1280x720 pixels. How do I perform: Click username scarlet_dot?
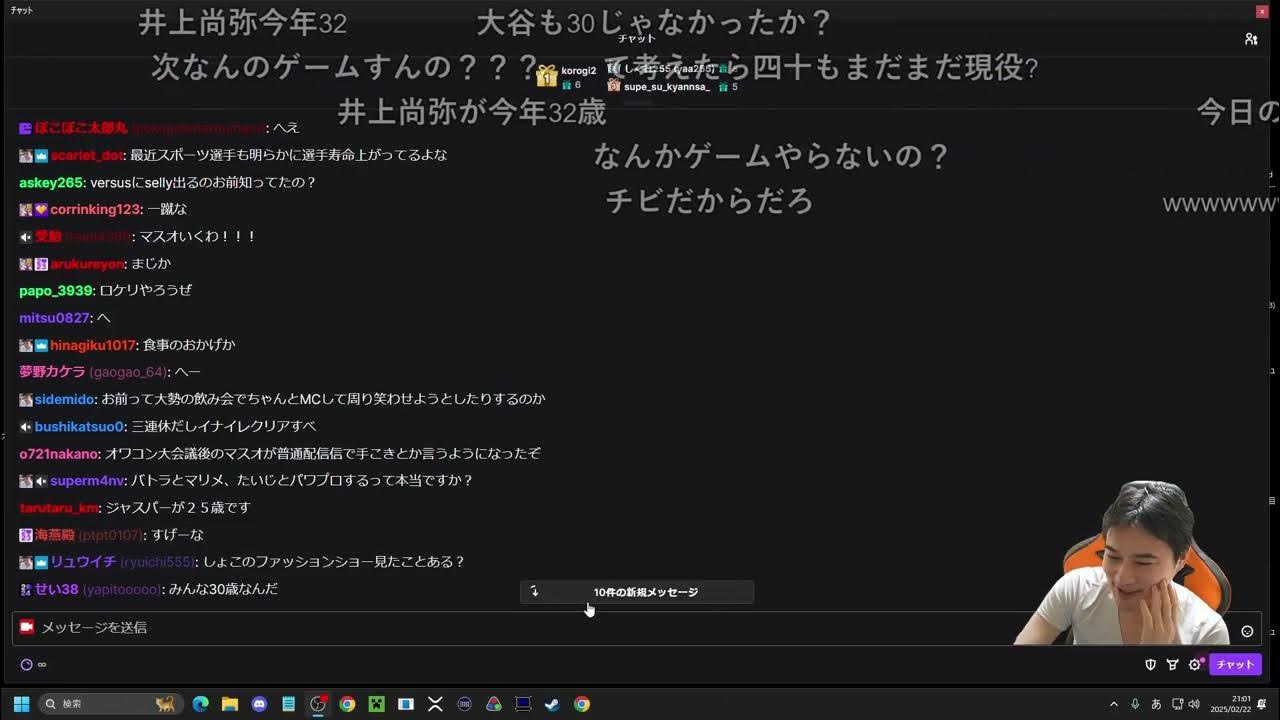(86, 155)
